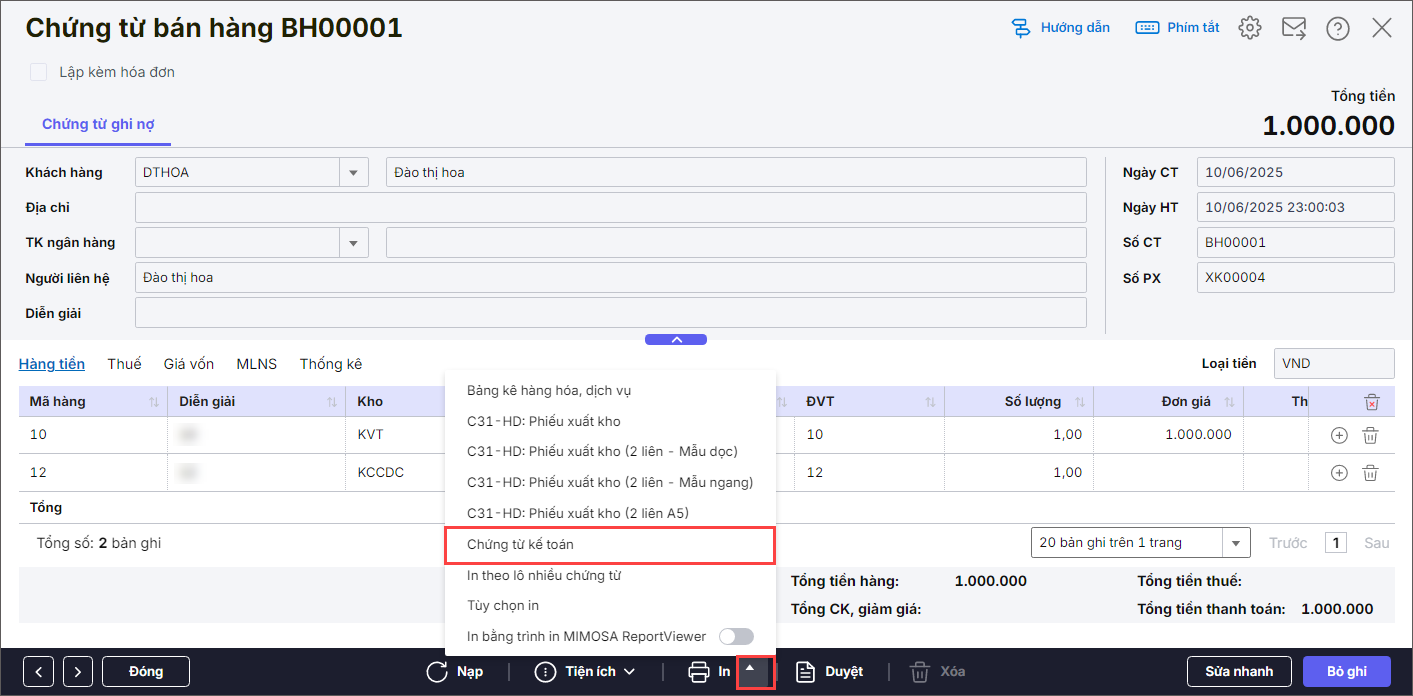Click the add row icon for item 10
Image resolution: width=1413 pixels, height=696 pixels.
(1339, 435)
